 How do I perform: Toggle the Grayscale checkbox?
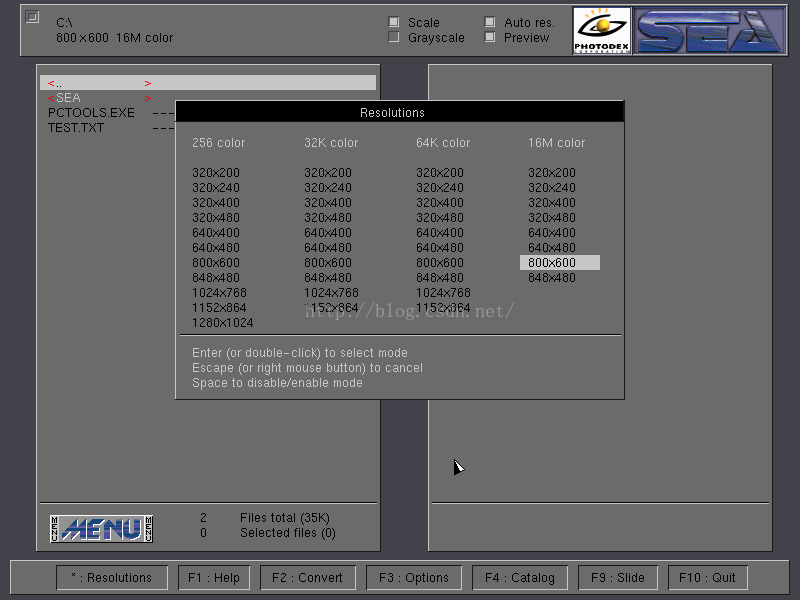(394, 37)
